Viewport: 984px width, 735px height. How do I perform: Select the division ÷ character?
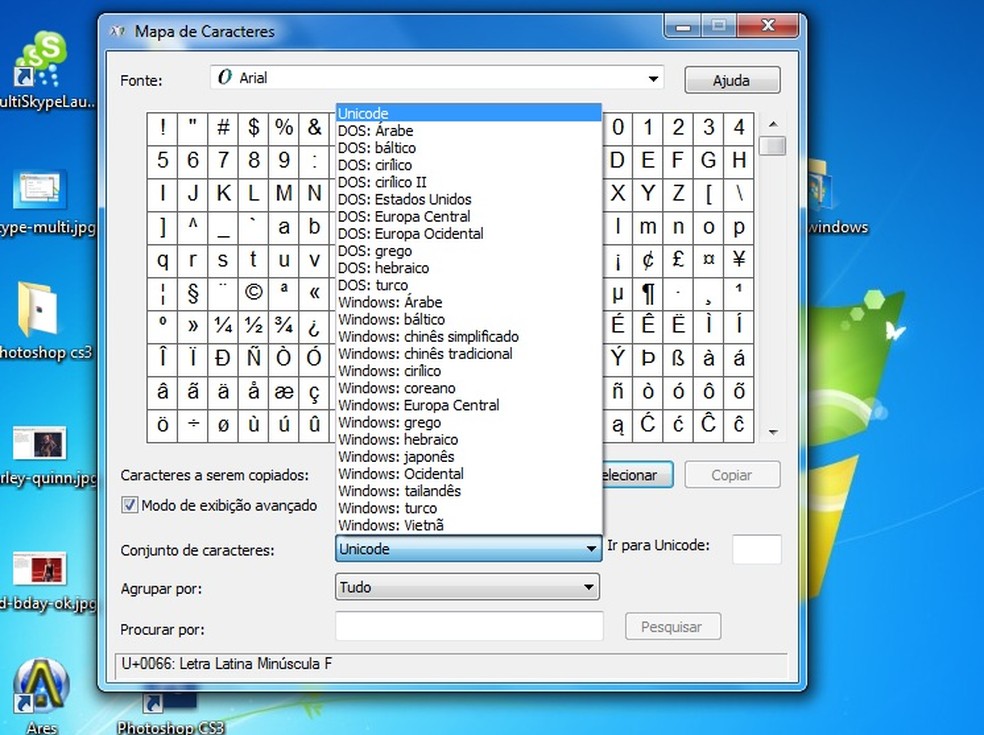pos(193,425)
